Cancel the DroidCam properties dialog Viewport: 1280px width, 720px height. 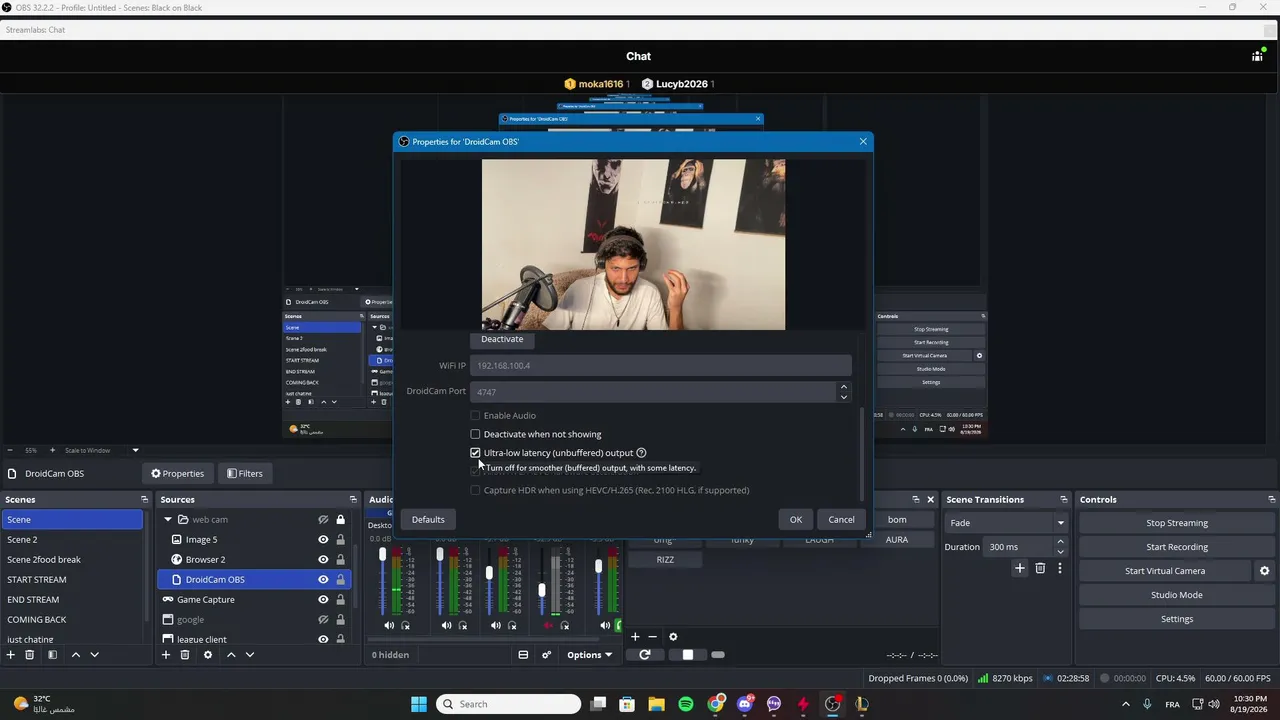841,519
